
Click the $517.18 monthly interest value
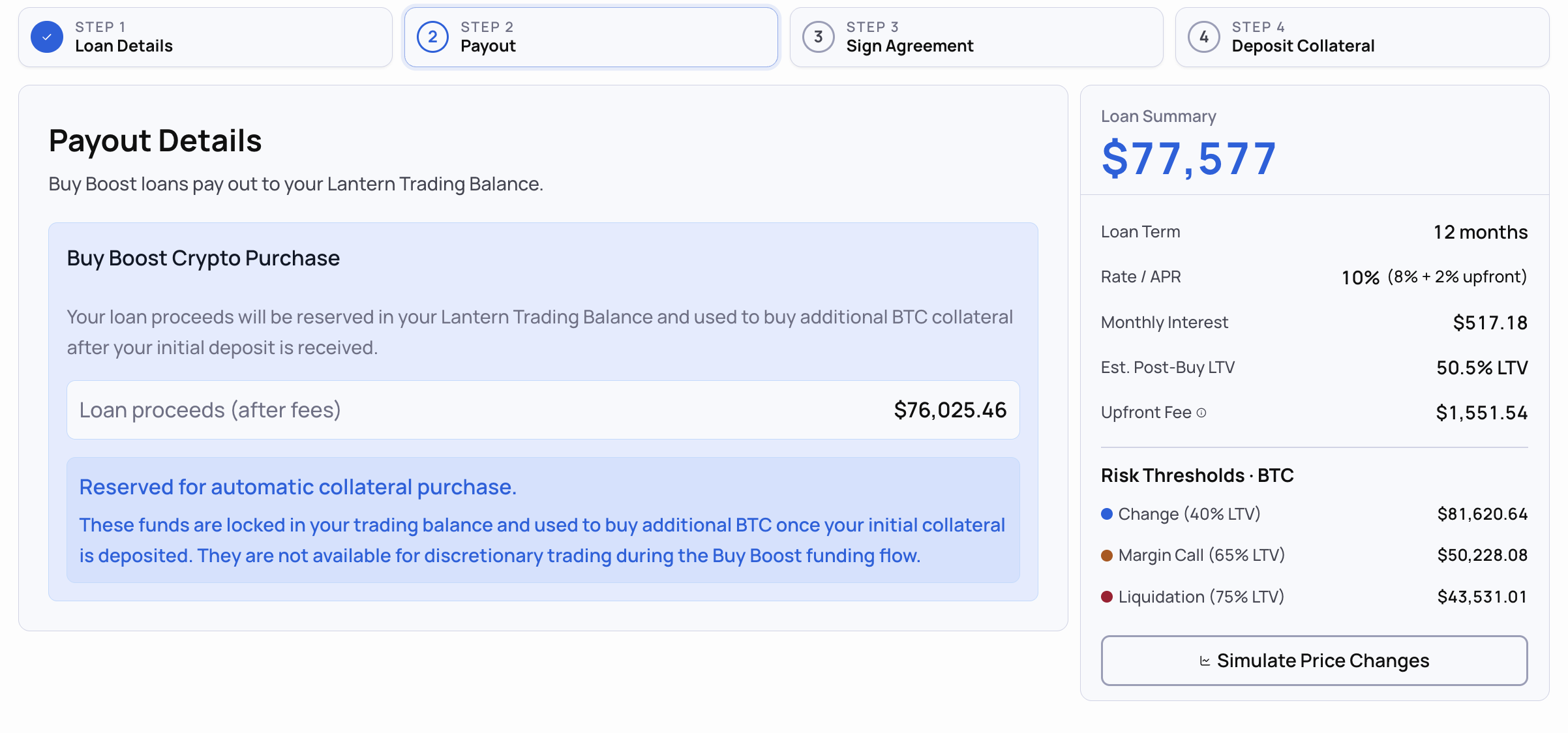point(1490,323)
